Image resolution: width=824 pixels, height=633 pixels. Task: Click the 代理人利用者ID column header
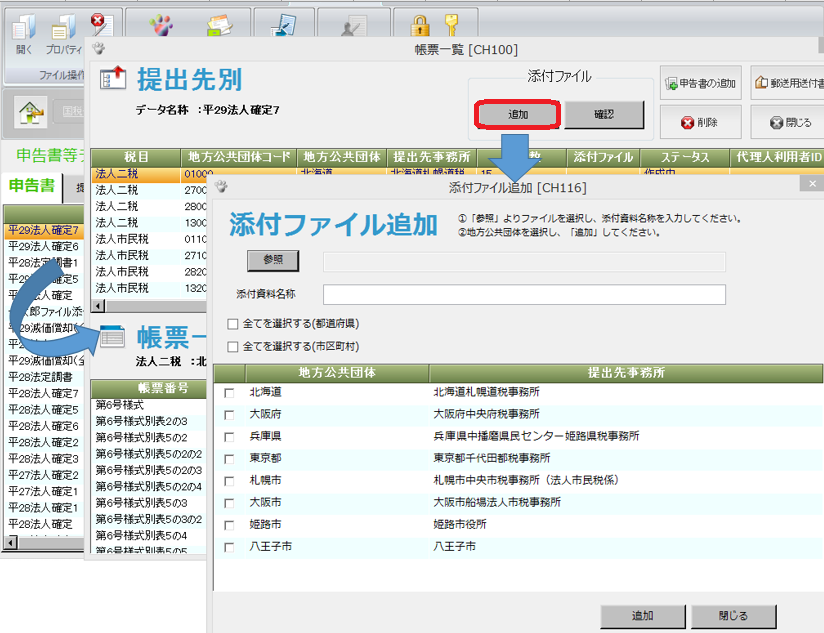coord(778,157)
